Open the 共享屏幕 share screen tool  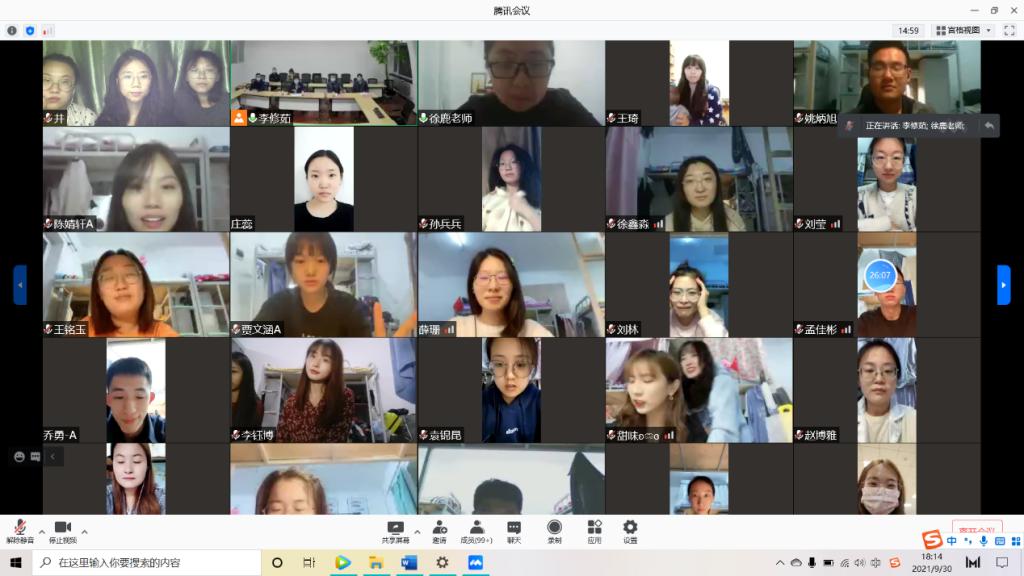coord(395,531)
